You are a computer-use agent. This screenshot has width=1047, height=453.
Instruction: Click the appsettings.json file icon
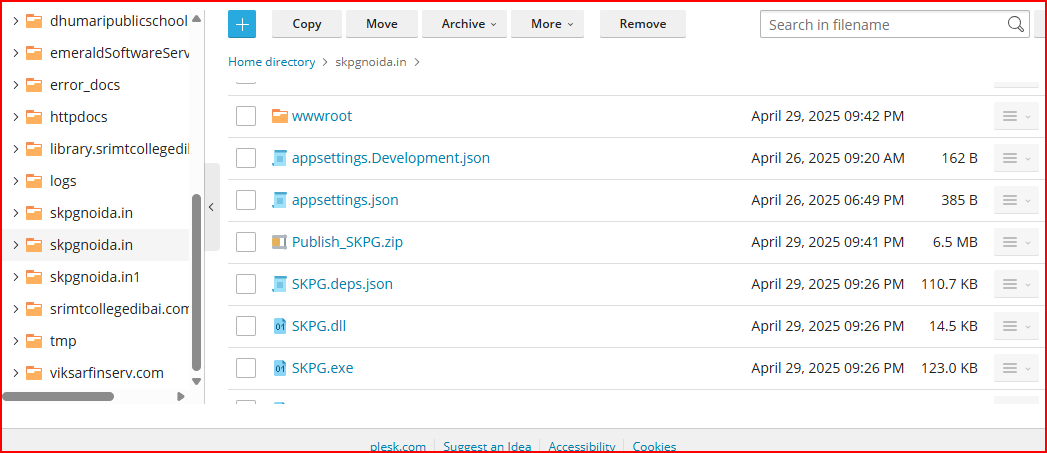279,200
